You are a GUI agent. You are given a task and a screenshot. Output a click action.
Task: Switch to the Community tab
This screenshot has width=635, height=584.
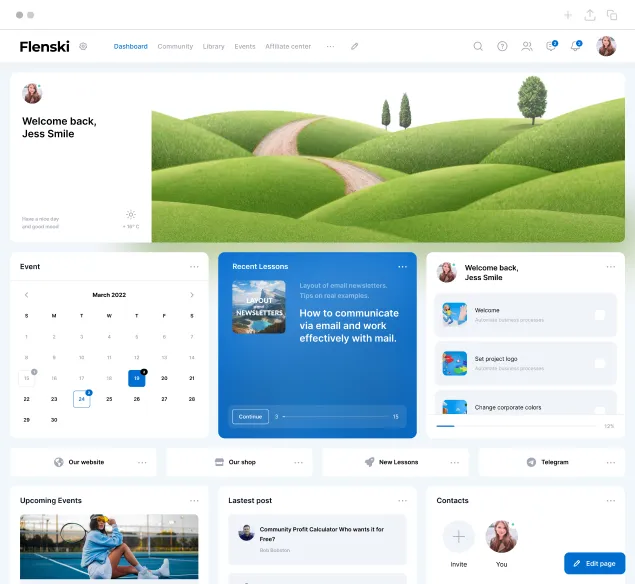(175, 46)
